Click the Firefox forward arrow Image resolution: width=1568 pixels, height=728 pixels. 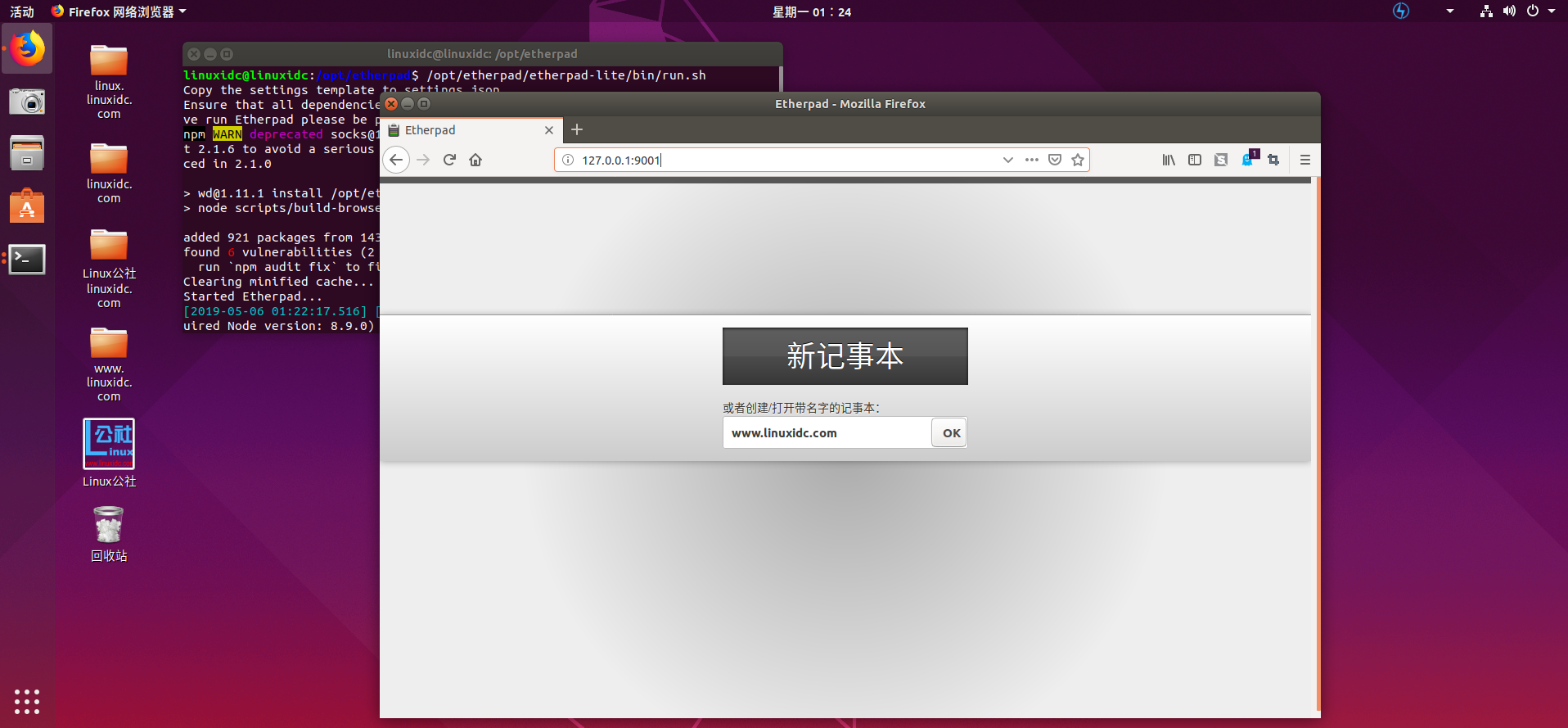[423, 160]
